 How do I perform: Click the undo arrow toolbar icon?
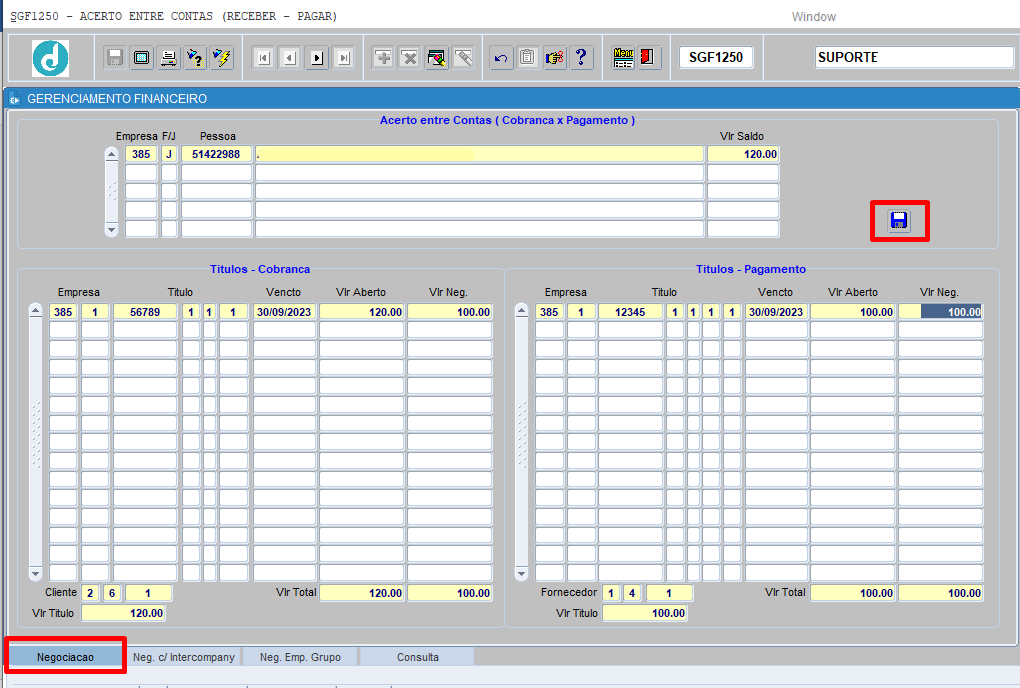pyautogui.click(x=500, y=58)
